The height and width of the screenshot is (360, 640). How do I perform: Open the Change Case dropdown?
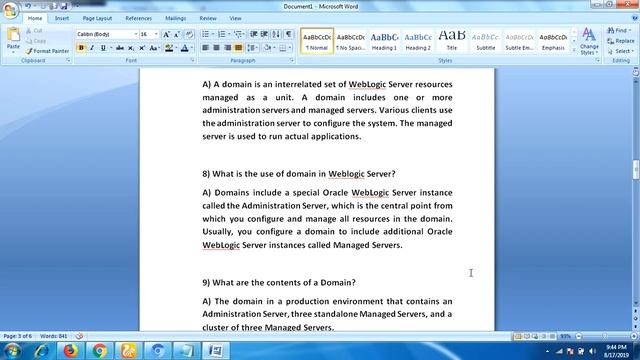click(x=154, y=48)
